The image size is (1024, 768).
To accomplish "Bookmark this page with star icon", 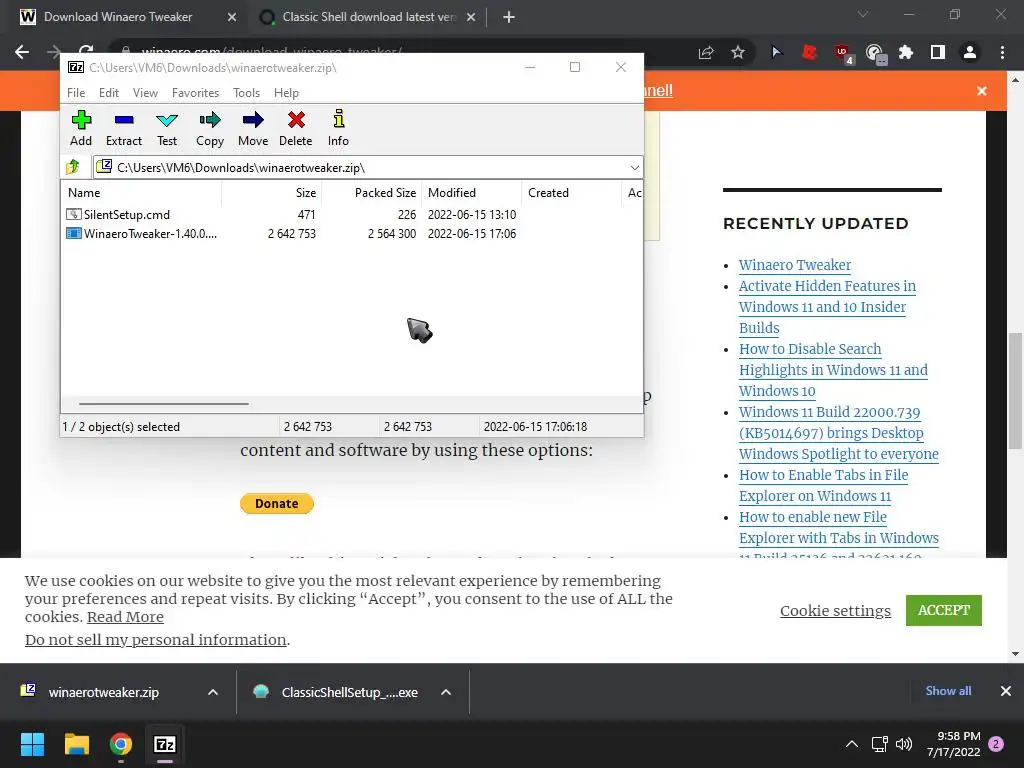I will click(x=738, y=52).
